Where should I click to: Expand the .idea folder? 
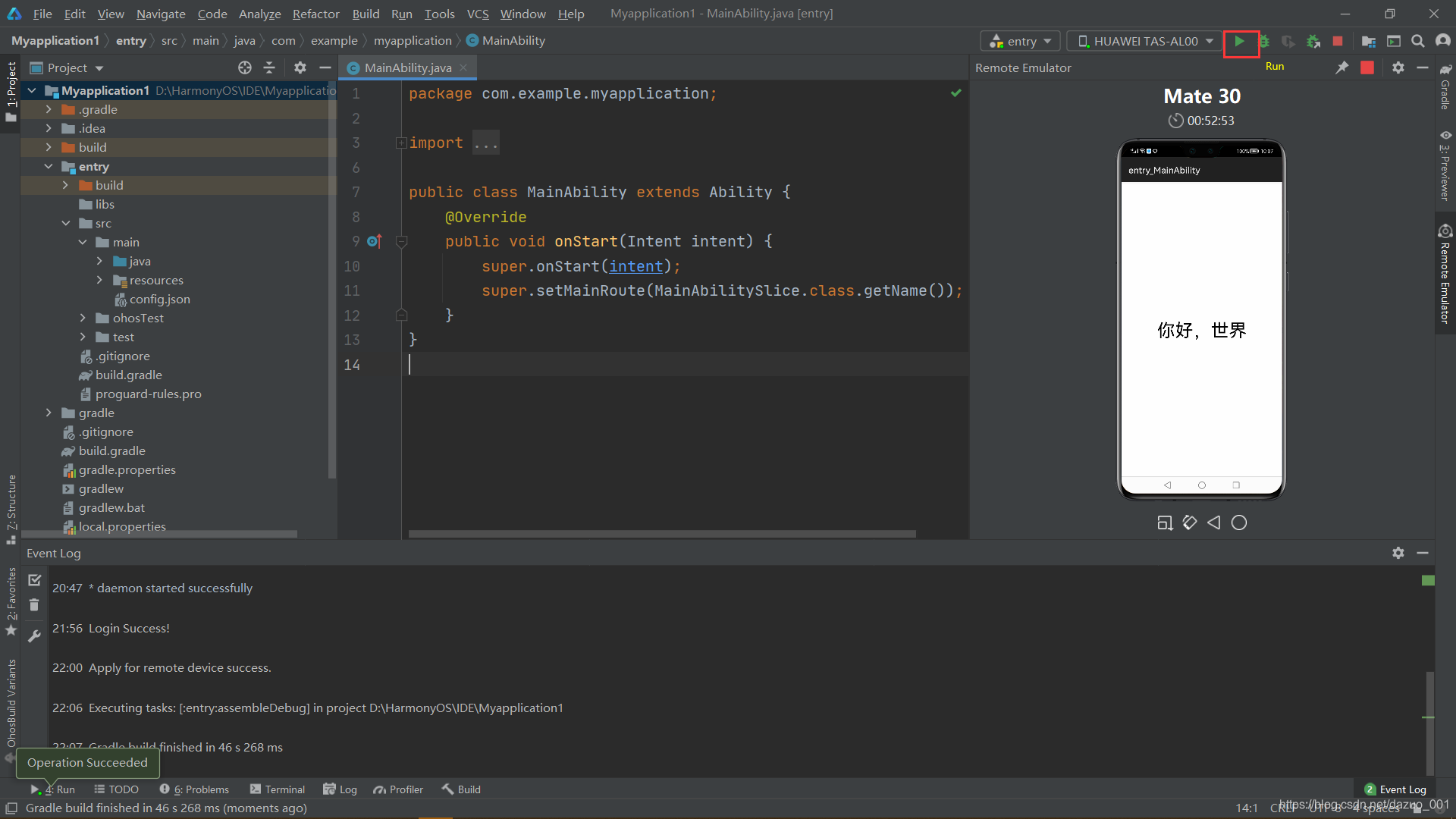(49, 128)
